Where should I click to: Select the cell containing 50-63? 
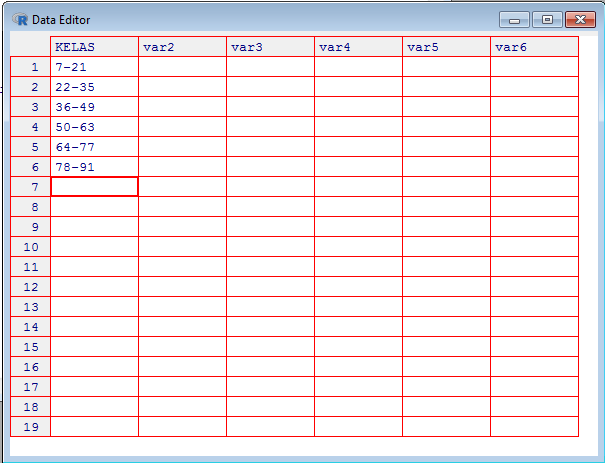tap(95, 127)
